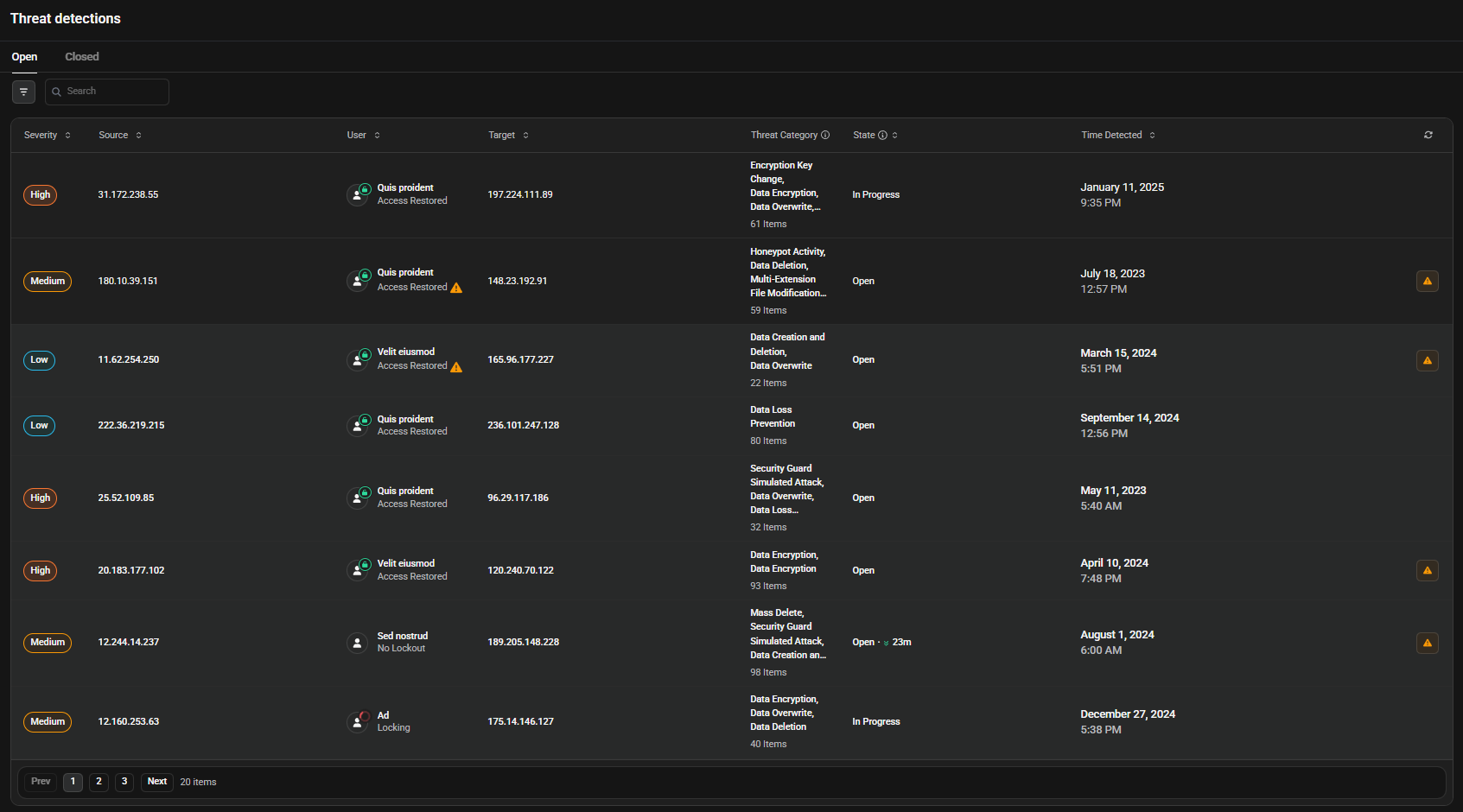Click user avatar icon for Sed nostrud
This screenshot has height=812, width=1463.
coord(357,643)
